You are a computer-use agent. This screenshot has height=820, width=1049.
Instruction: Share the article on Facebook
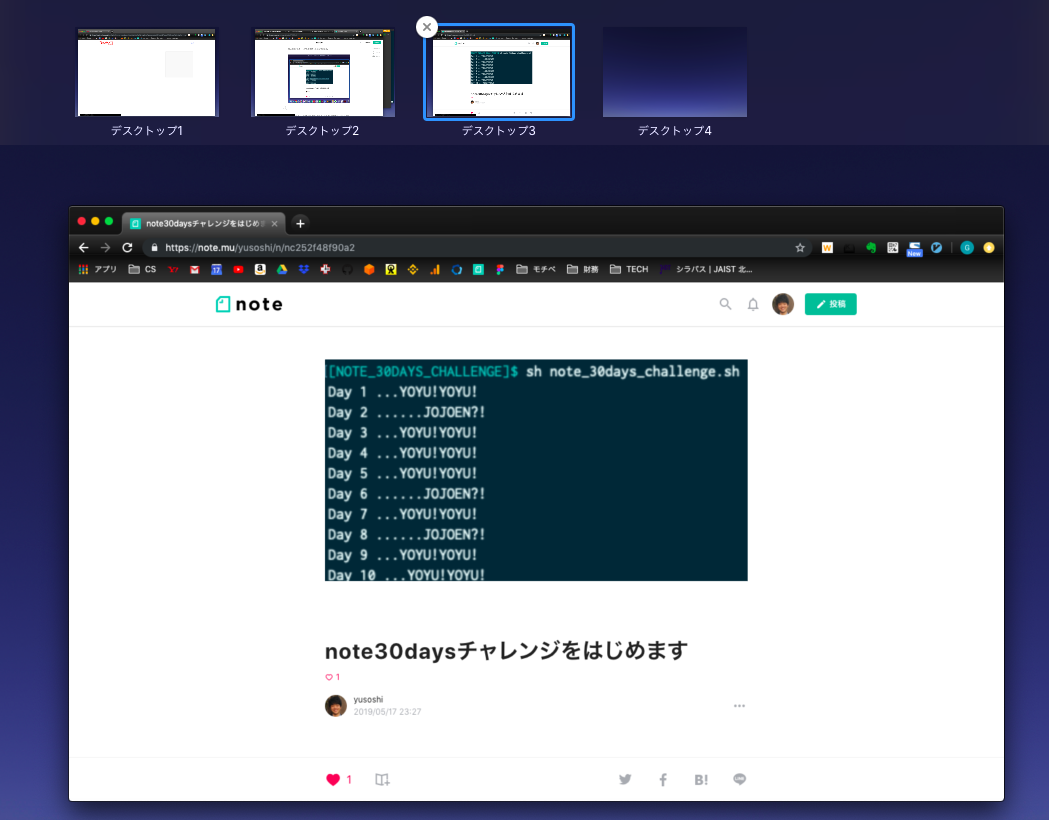click(662, 779)
